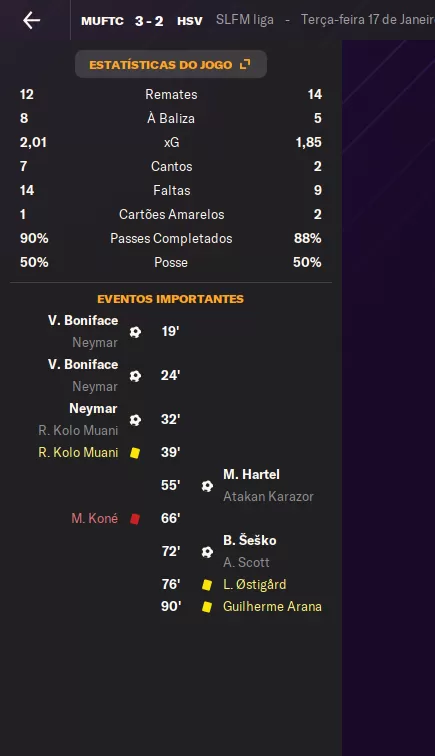Open the Estatísticas do Jogo popout icon
Screen dimensions: 435x756
pos(245,64)
